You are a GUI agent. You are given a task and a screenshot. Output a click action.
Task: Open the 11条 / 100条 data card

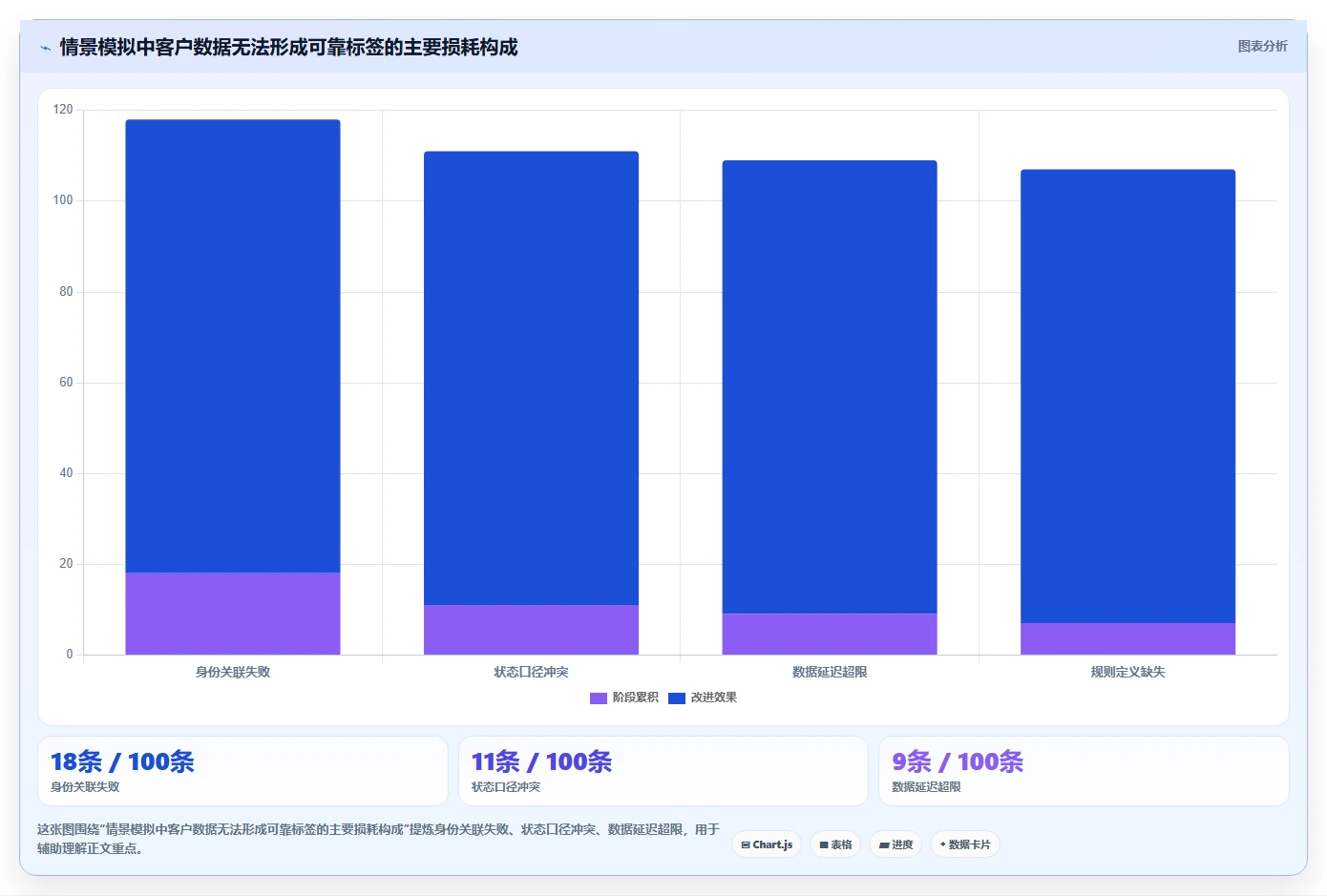pyautogui.click(x=663, y=771)
